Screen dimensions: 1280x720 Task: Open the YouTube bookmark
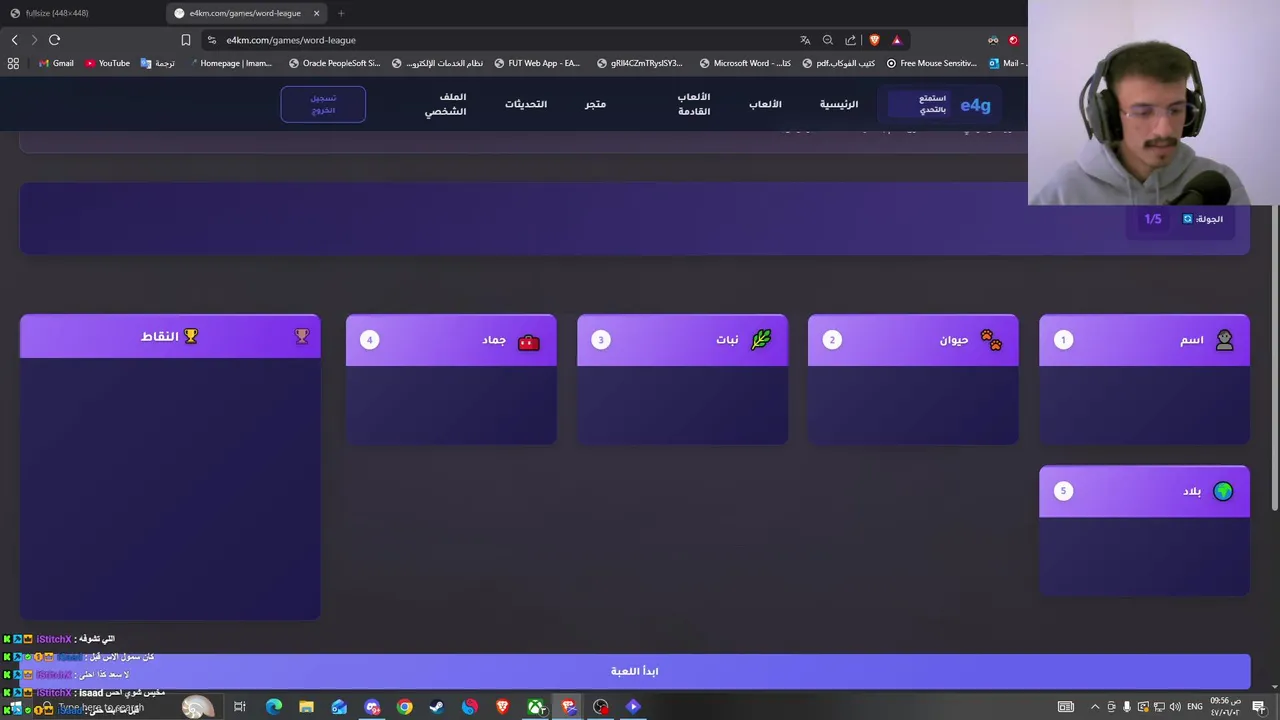(107, 63)
